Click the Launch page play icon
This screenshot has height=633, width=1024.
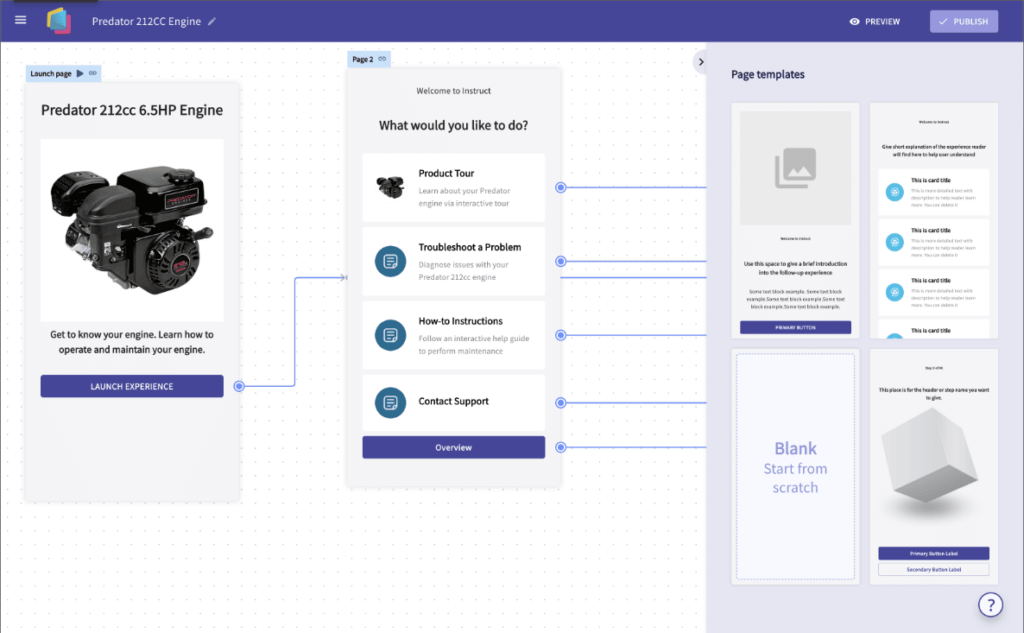click(x=80, y=73)
